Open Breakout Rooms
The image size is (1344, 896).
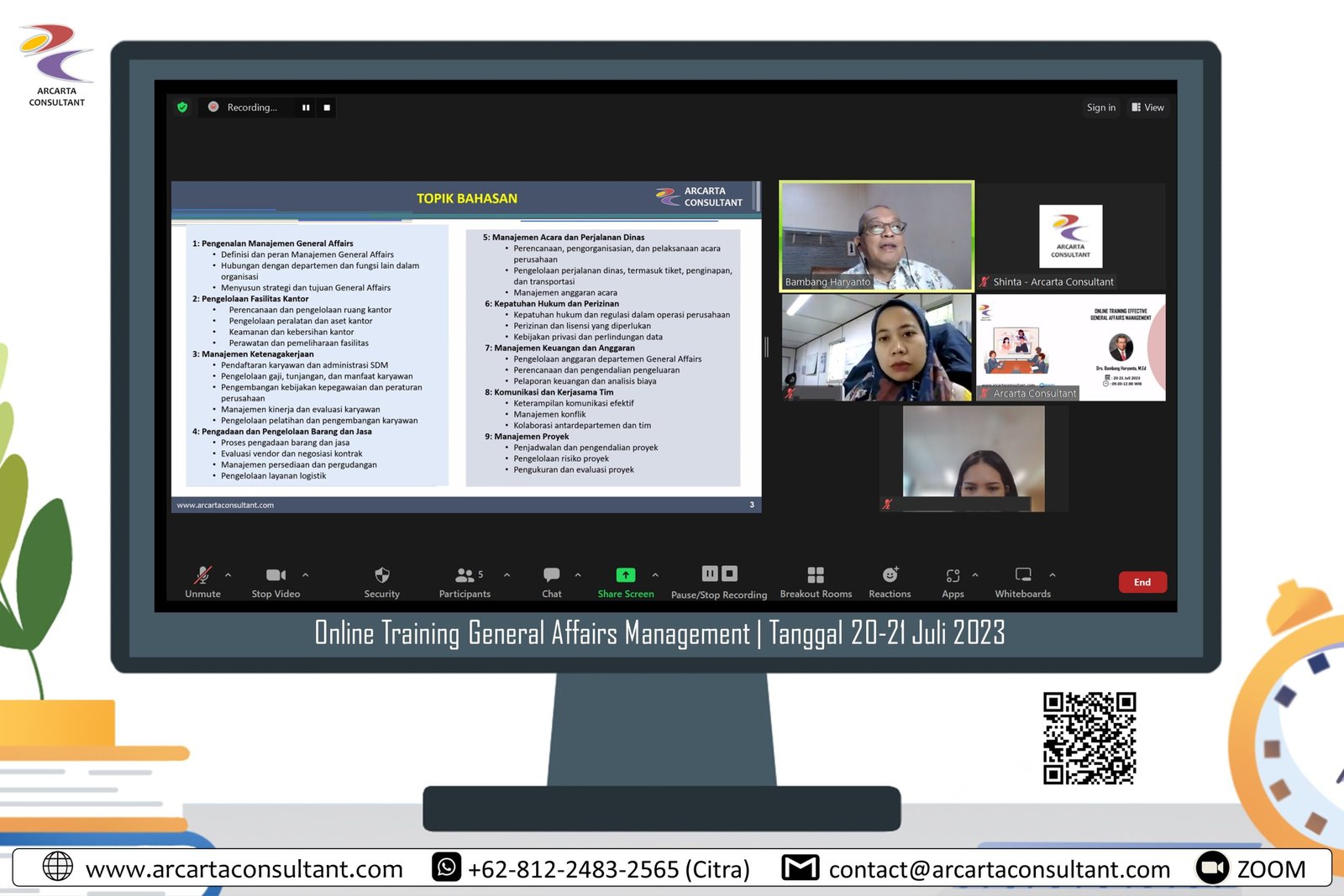(x=815, y=575)
